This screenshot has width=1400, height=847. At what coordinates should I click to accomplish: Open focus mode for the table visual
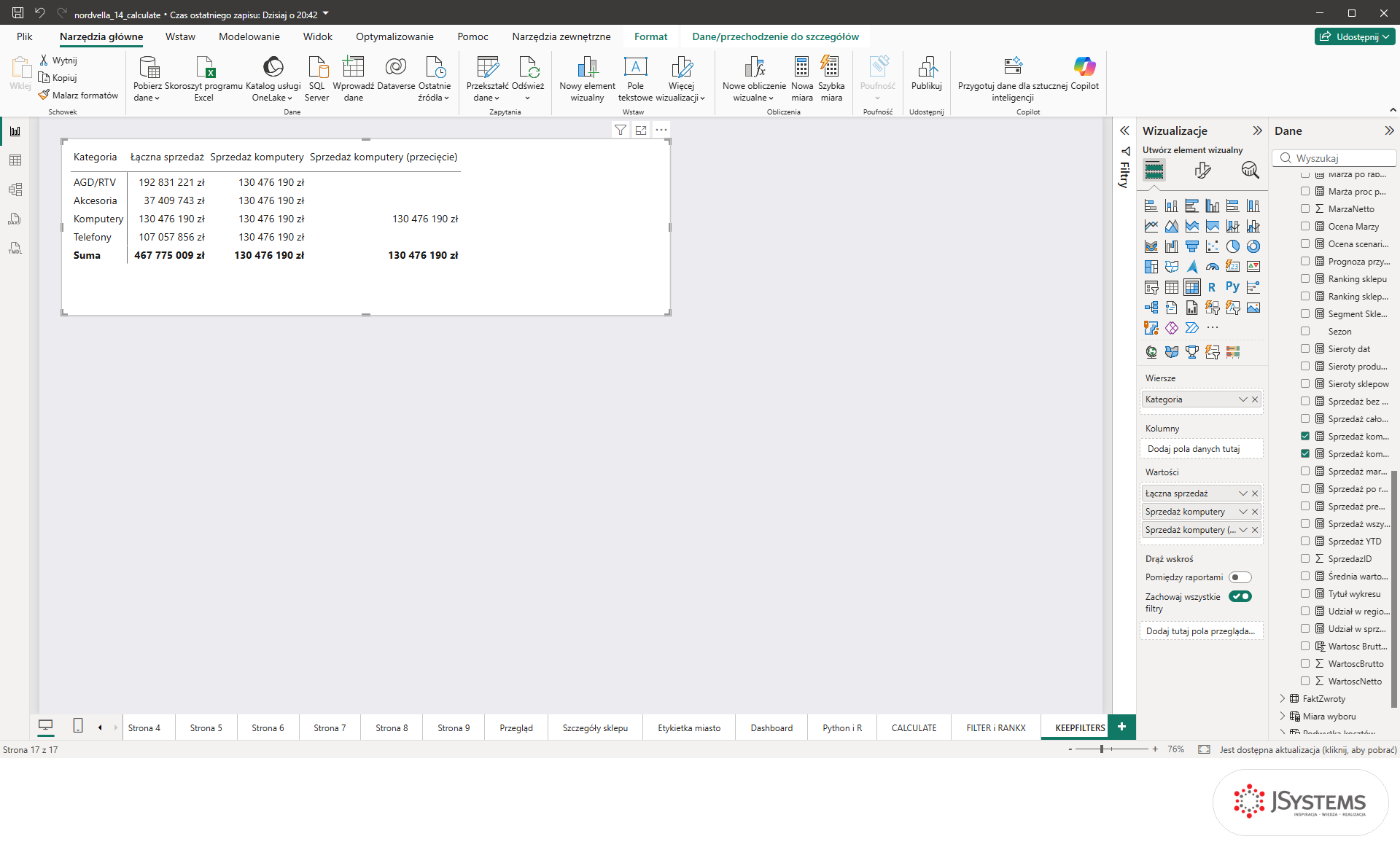pyautogui.click(x=641, y=130)
